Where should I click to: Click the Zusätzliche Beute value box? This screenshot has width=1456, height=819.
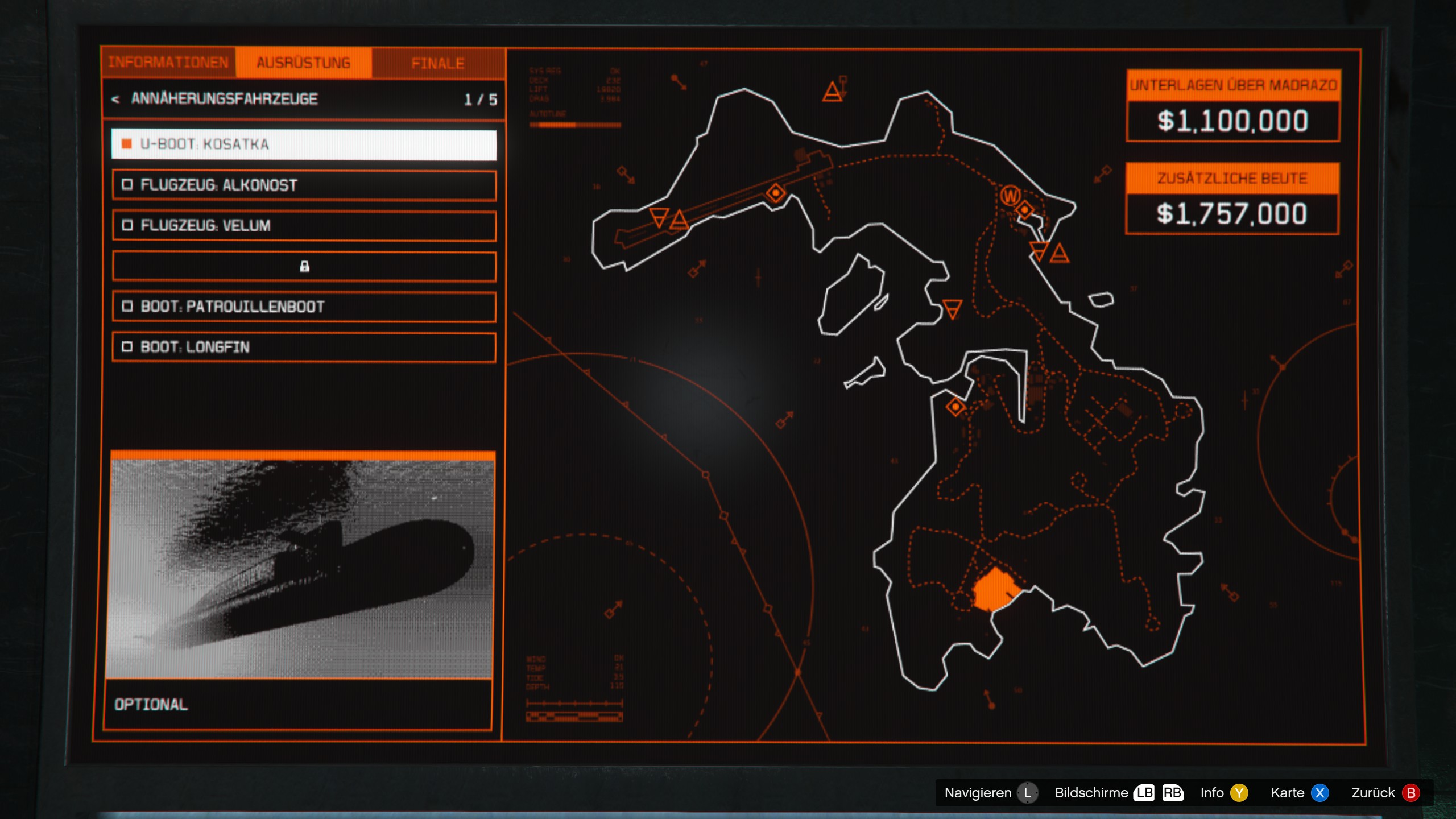click(x=1232, y=214)
